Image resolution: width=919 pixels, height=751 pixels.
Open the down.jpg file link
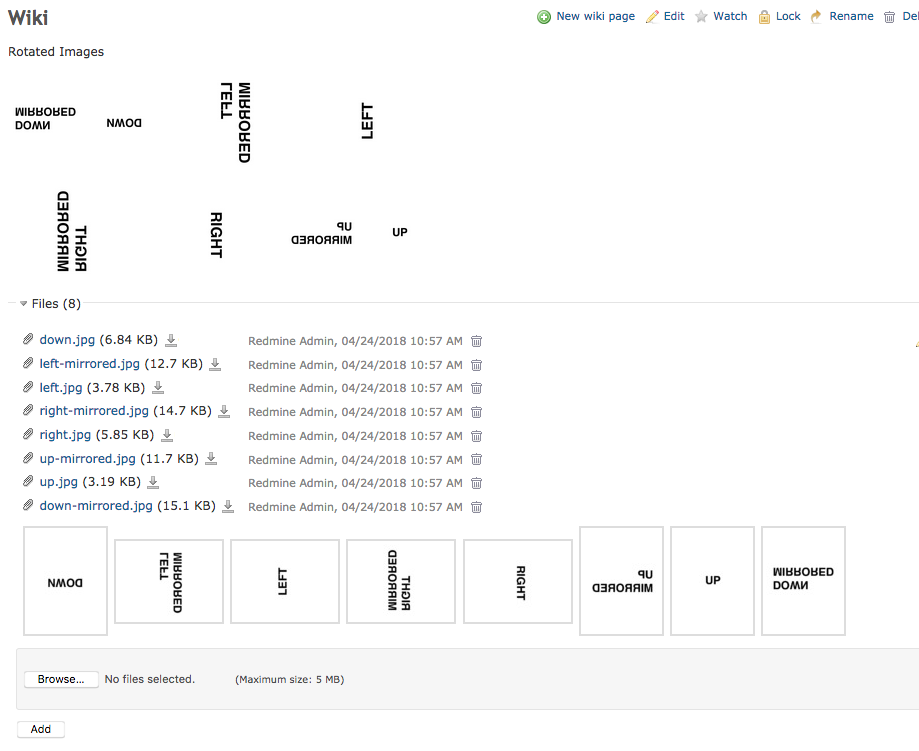pyautogui.click(x=67, y=340)
